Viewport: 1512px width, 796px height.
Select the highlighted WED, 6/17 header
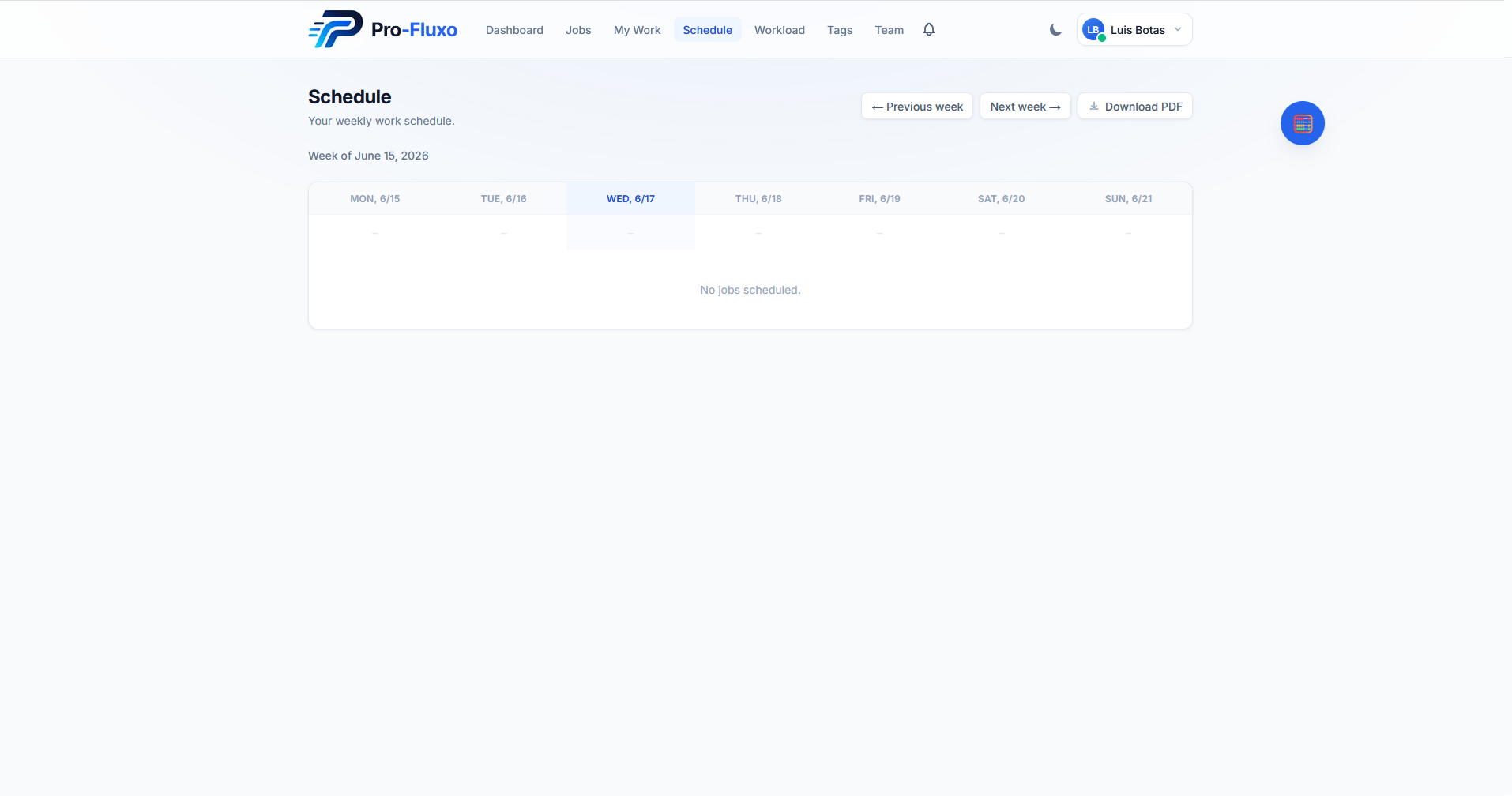[x=630, y=199]
